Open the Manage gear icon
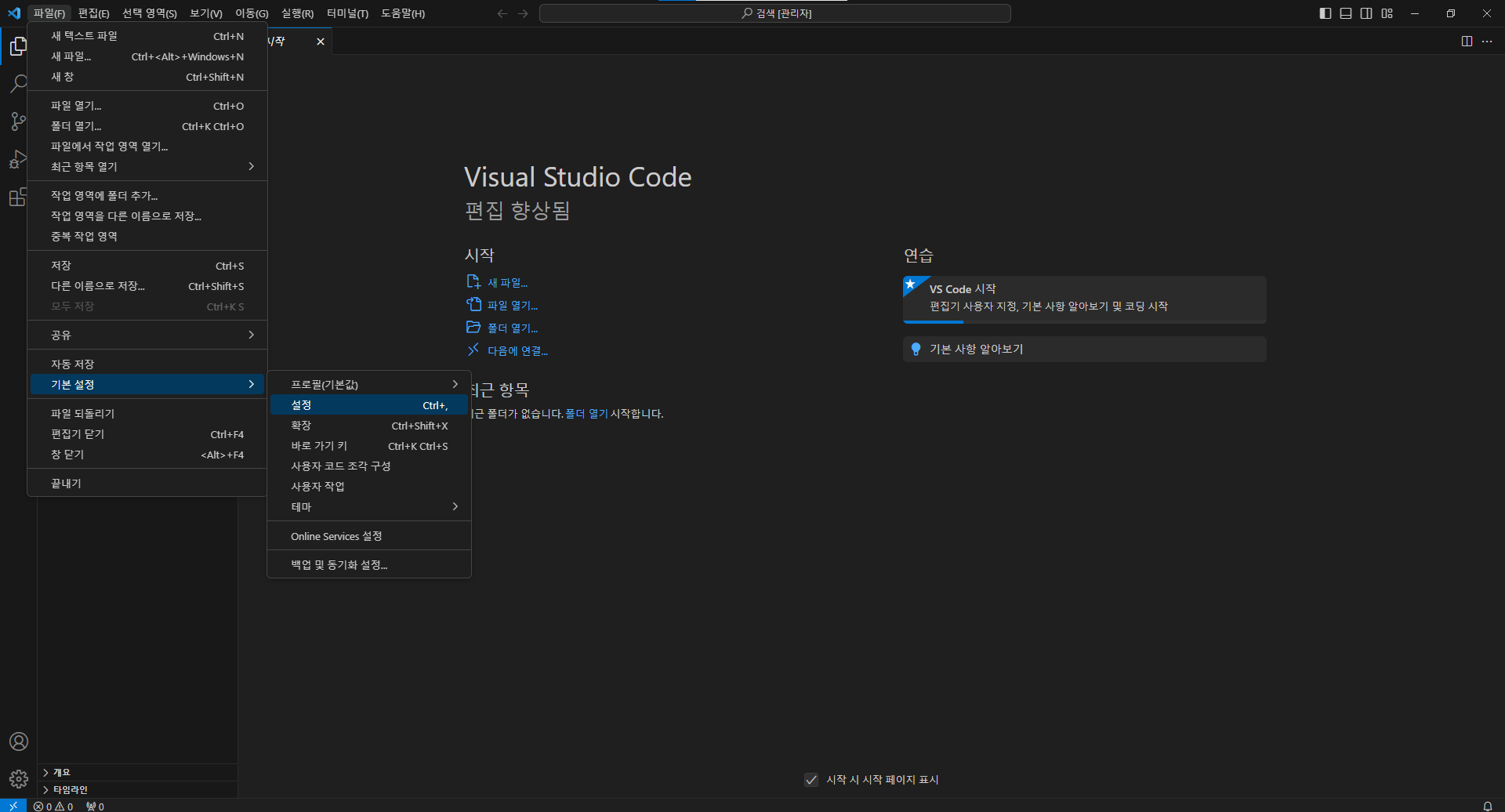Screen dimensions: 1505x812 19,779
